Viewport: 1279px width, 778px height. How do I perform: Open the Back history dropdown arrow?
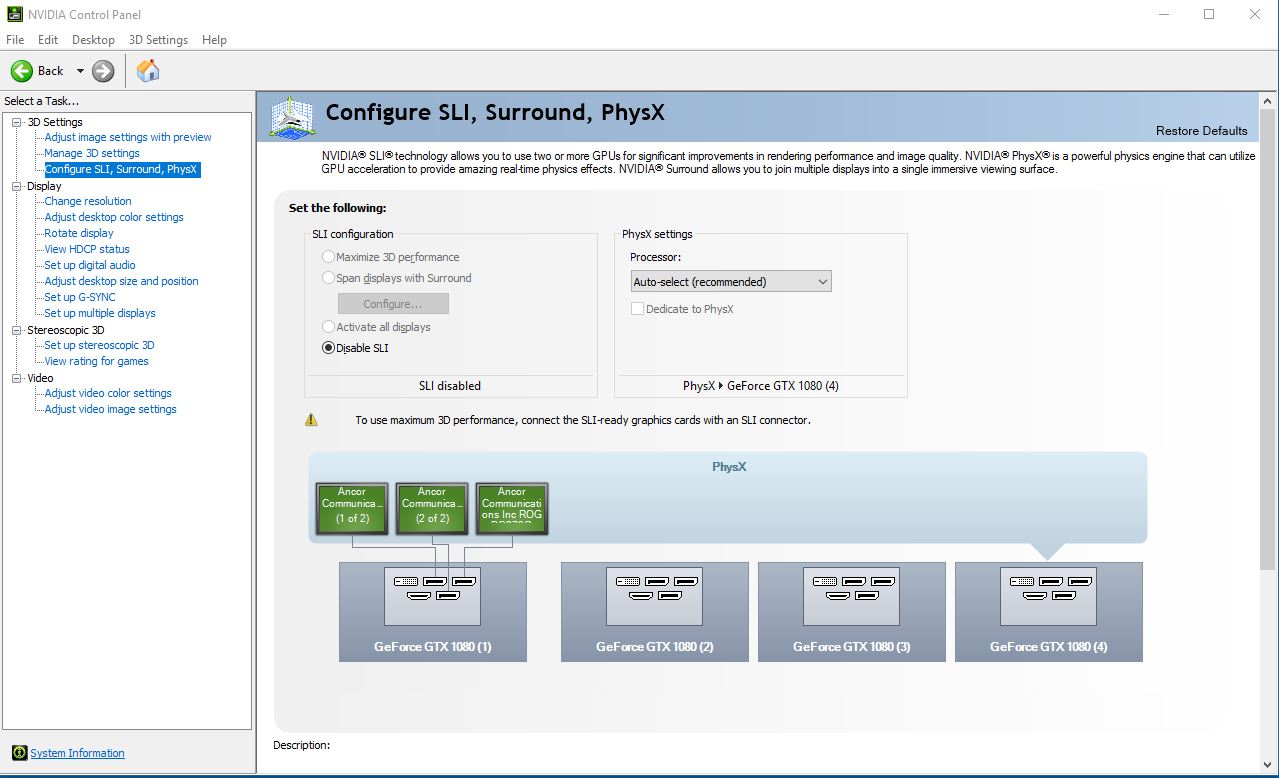[x=80, y=71]
